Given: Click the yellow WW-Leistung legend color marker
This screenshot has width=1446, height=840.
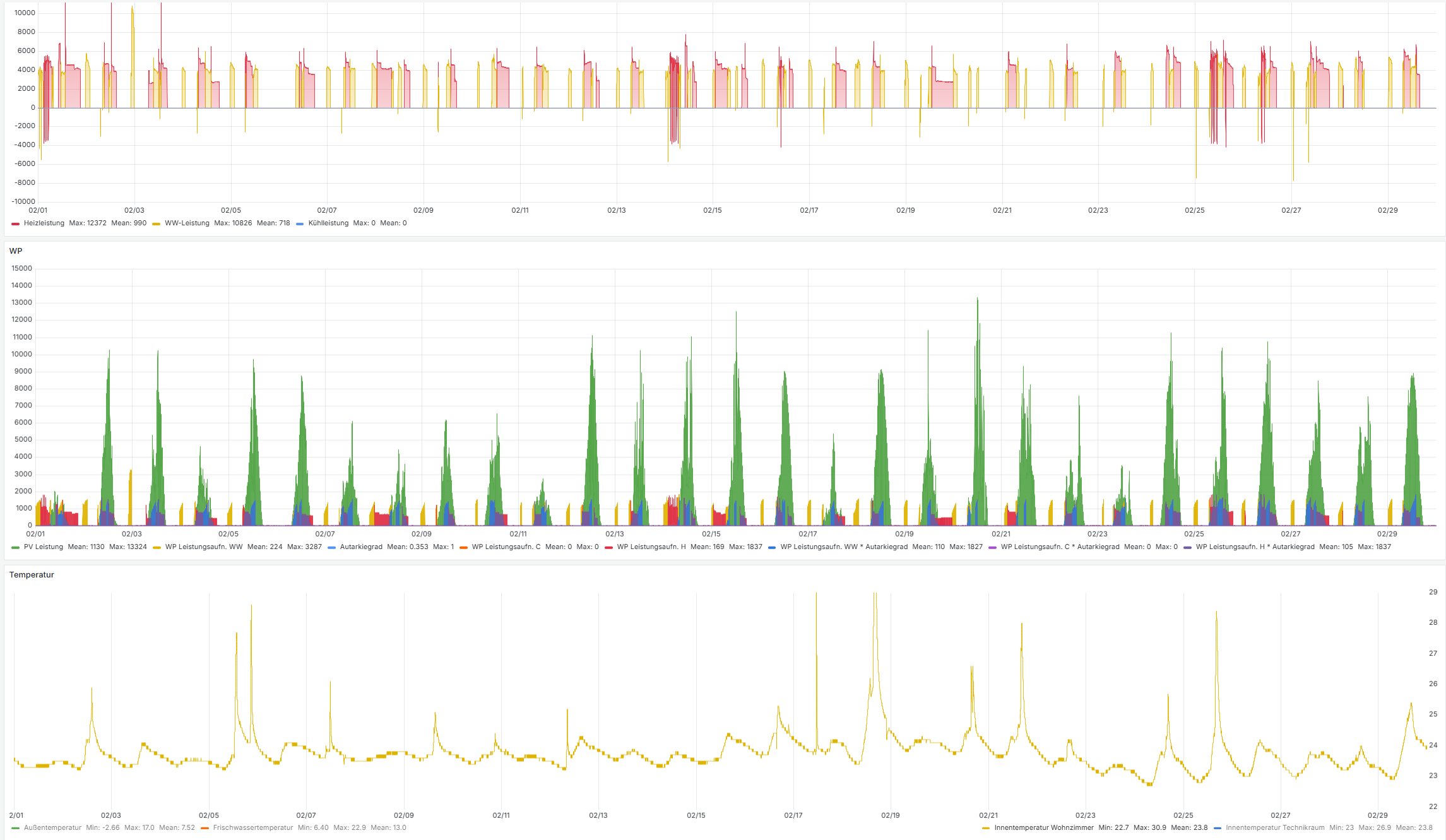Looking at the screenshot, I should [x=157, y=223].
